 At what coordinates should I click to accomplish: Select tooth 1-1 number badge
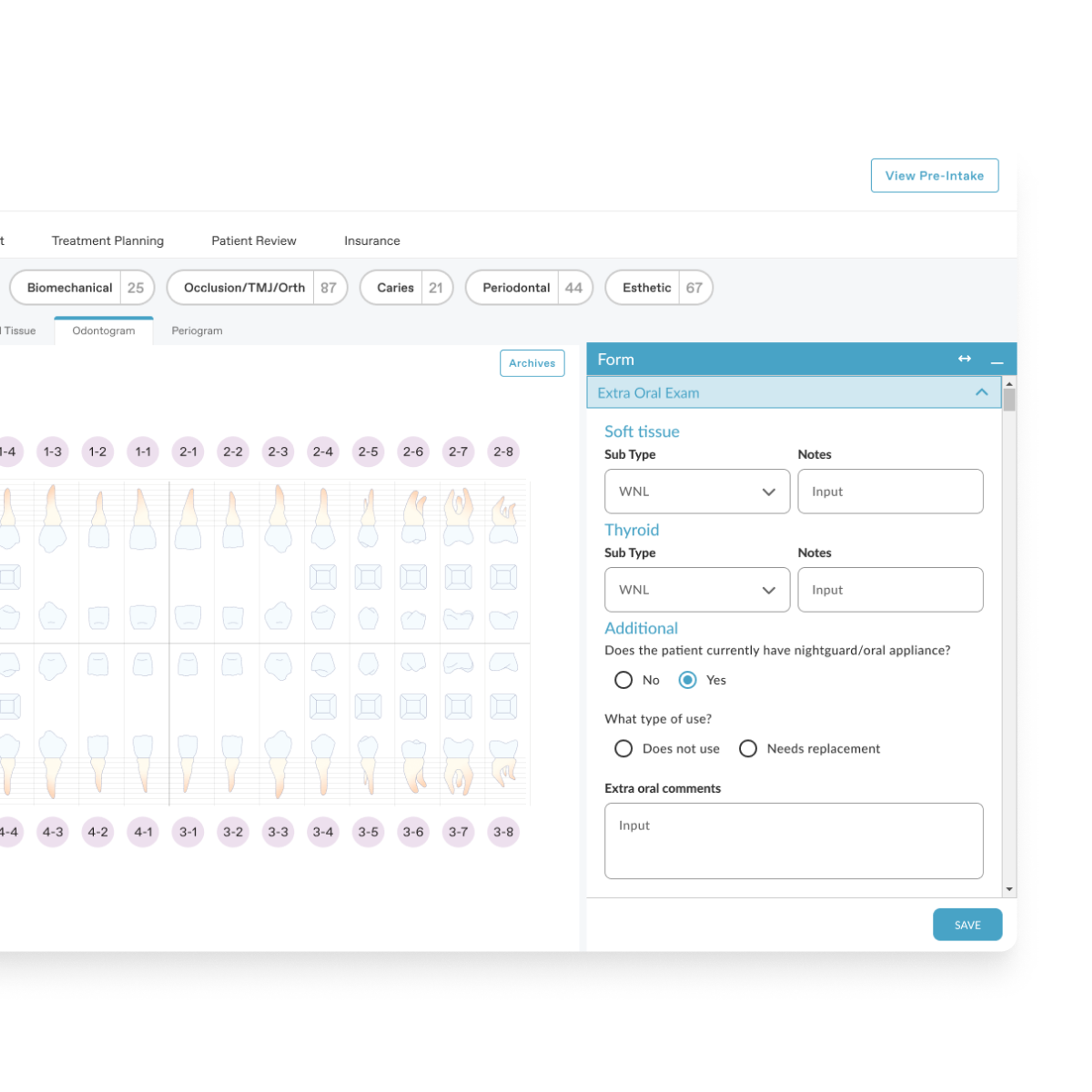point(143,452)
